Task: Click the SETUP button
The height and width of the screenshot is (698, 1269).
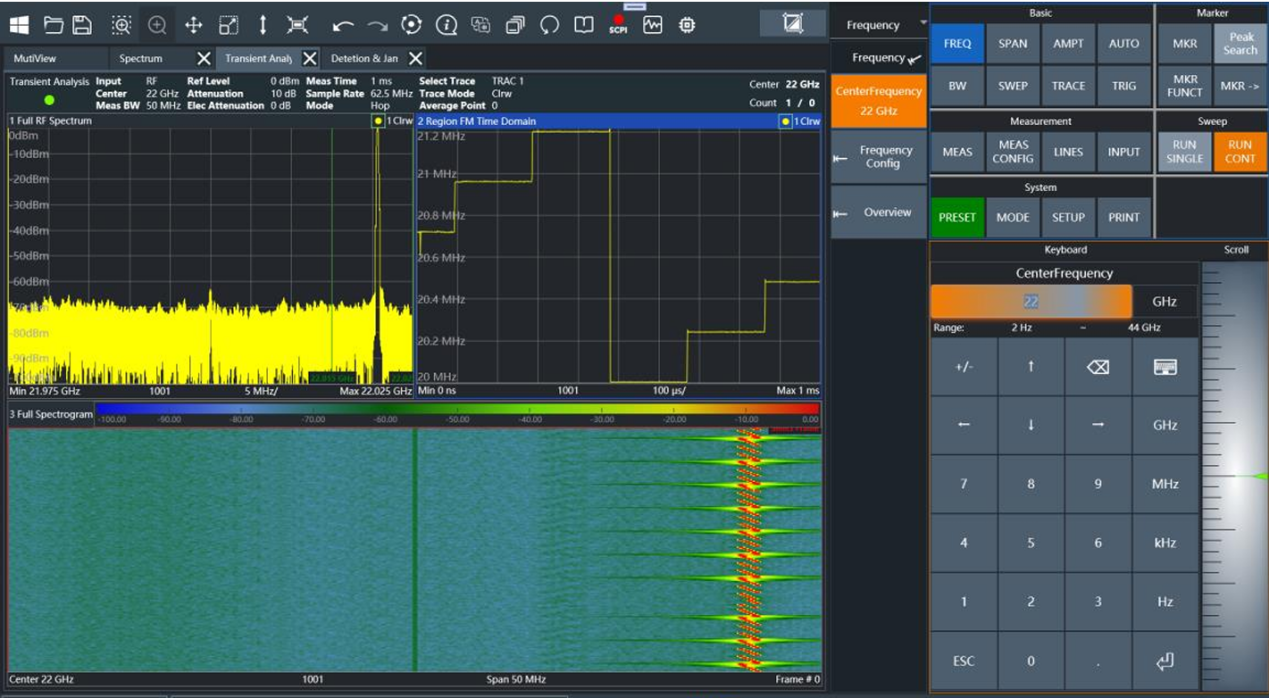Action: tap(1068, 217)
